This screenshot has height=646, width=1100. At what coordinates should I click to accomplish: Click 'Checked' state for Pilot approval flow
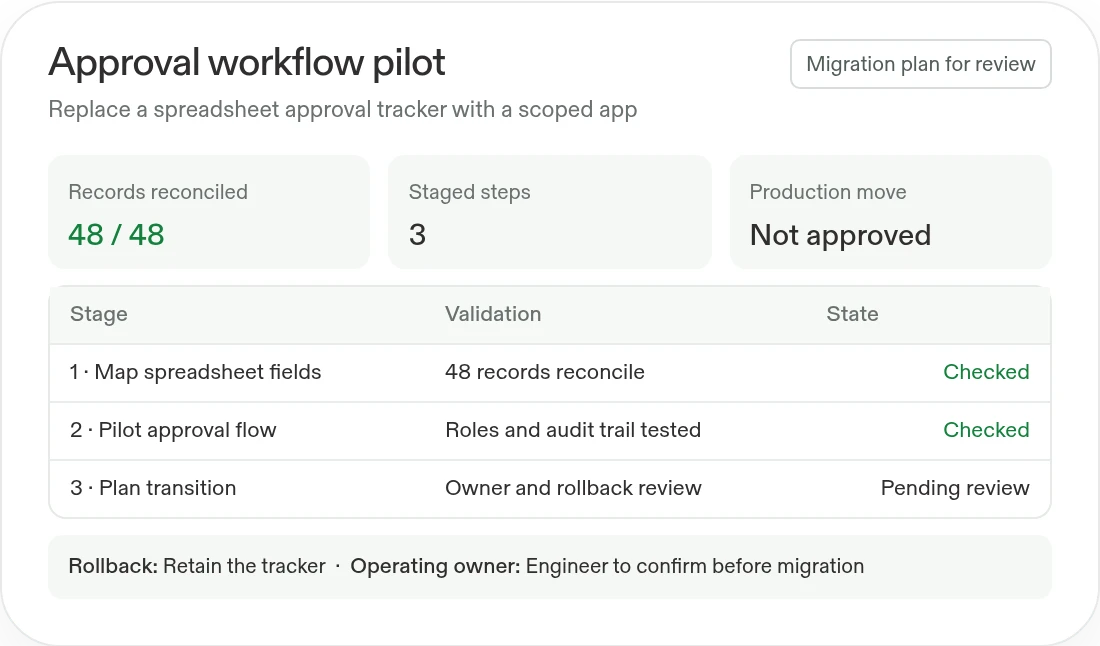point(986,430)
